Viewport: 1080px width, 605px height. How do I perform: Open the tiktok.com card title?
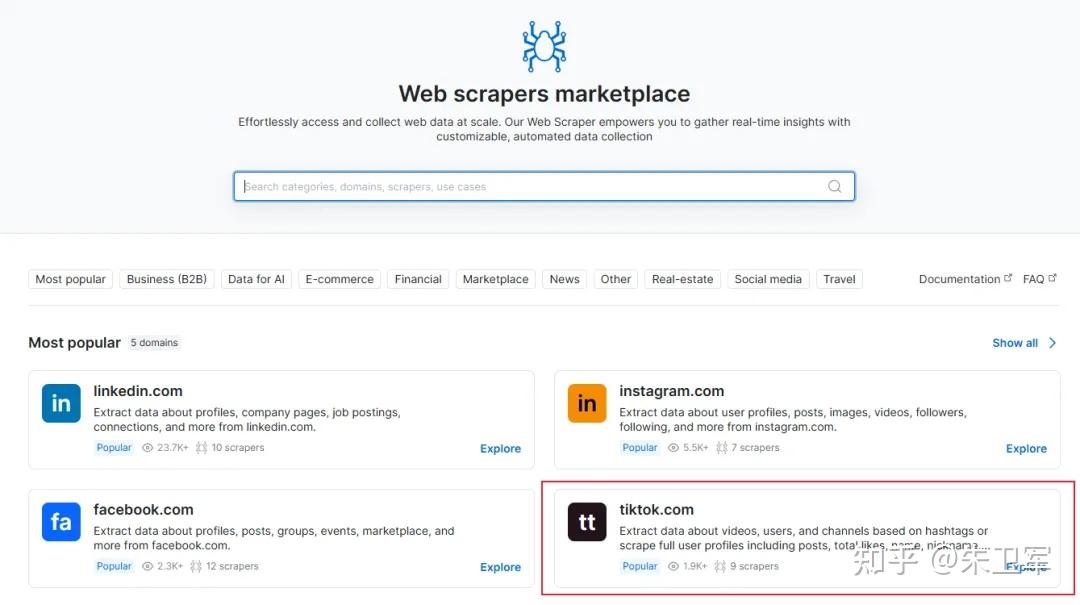click(656, 509)
